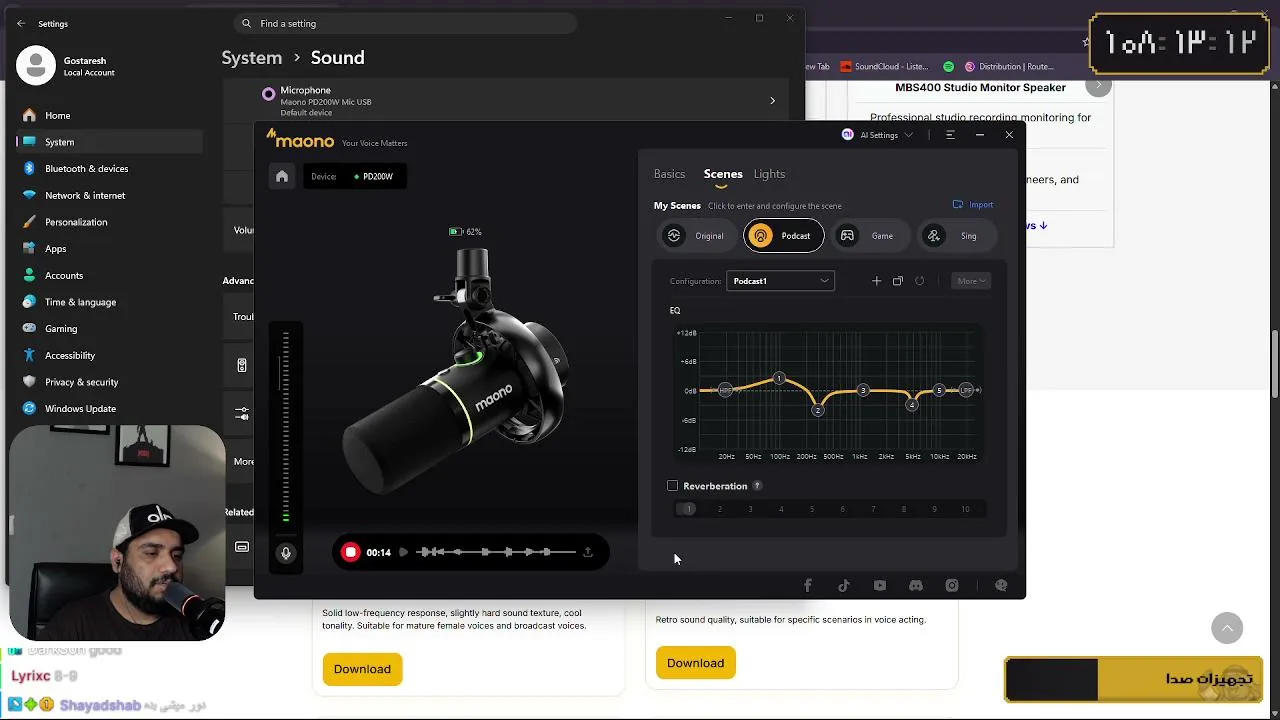Set reverberation level to 5
This screenshot has width=1280, height=720.
812,509
